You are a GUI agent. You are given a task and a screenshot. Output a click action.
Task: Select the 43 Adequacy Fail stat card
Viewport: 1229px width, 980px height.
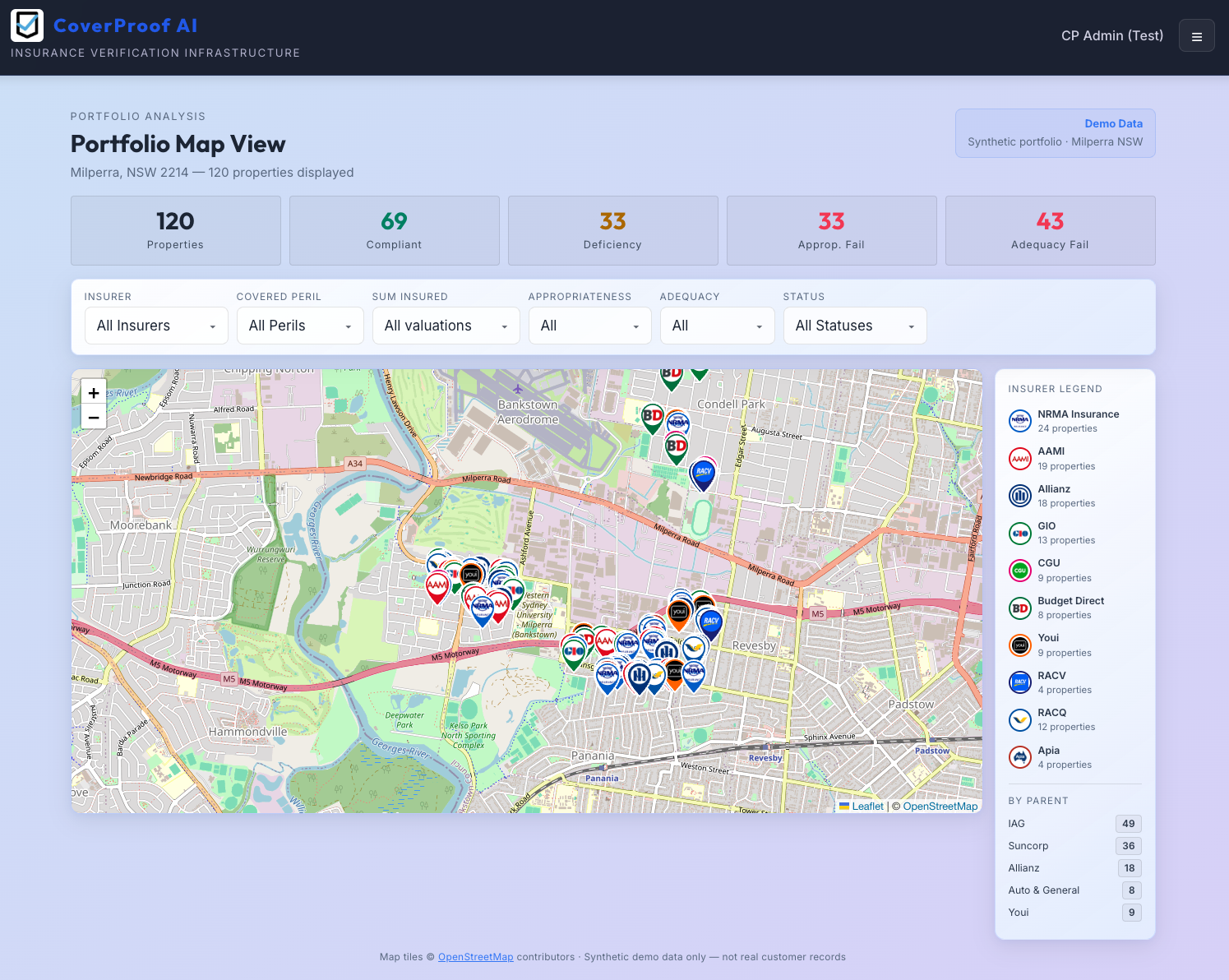click(x=1051, y=230)
